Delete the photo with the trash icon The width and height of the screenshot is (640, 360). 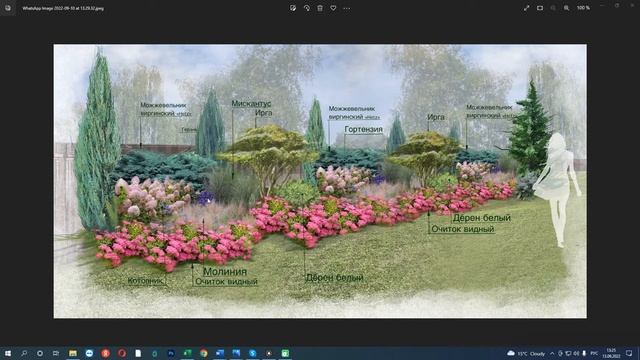[320, 8]
